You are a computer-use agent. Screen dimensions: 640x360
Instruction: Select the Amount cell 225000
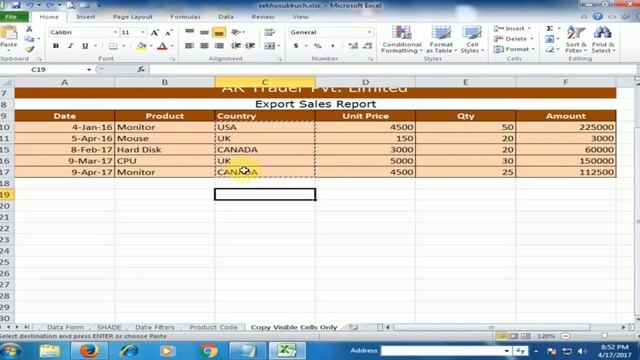(566, 127)
